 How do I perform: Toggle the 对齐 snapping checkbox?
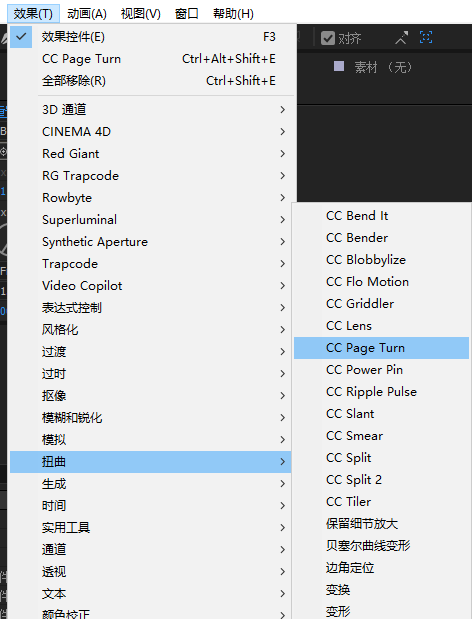coord(328,38)
